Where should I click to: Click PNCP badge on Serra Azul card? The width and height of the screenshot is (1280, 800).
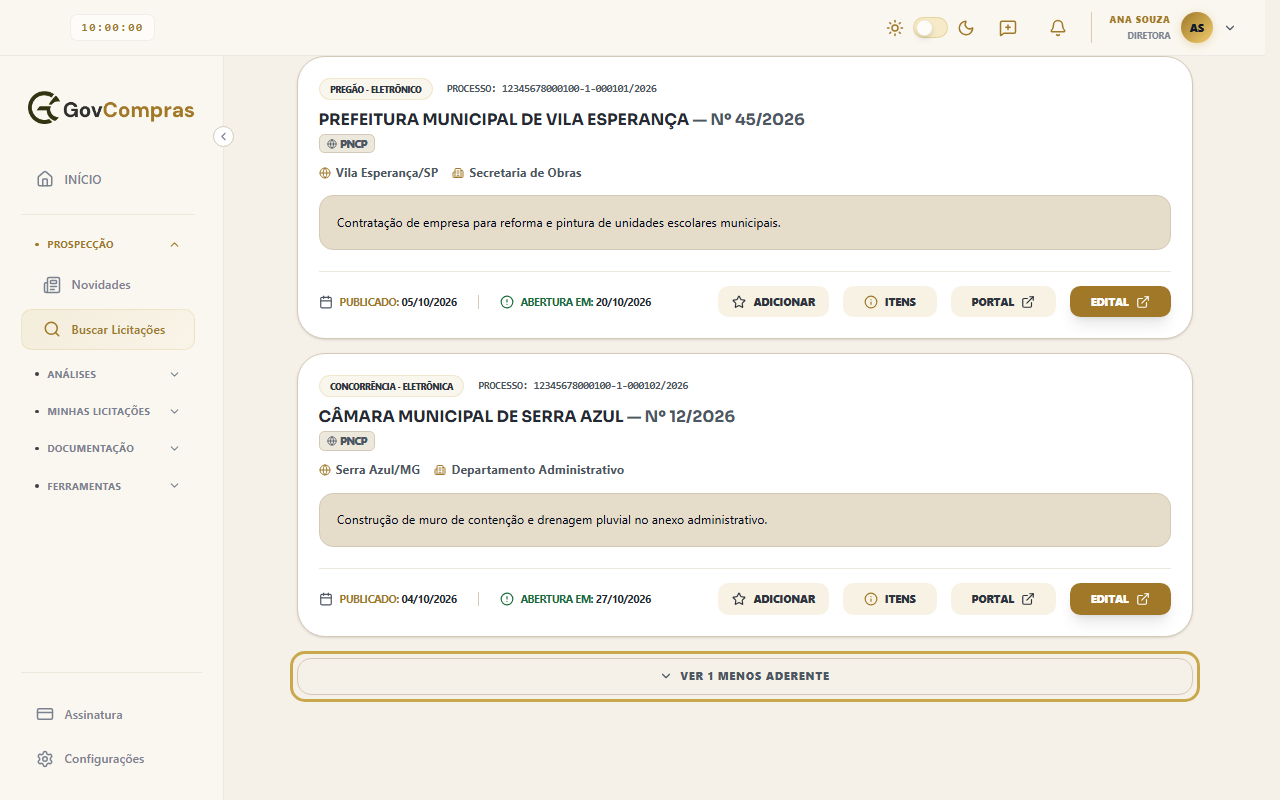click(347, 441)
